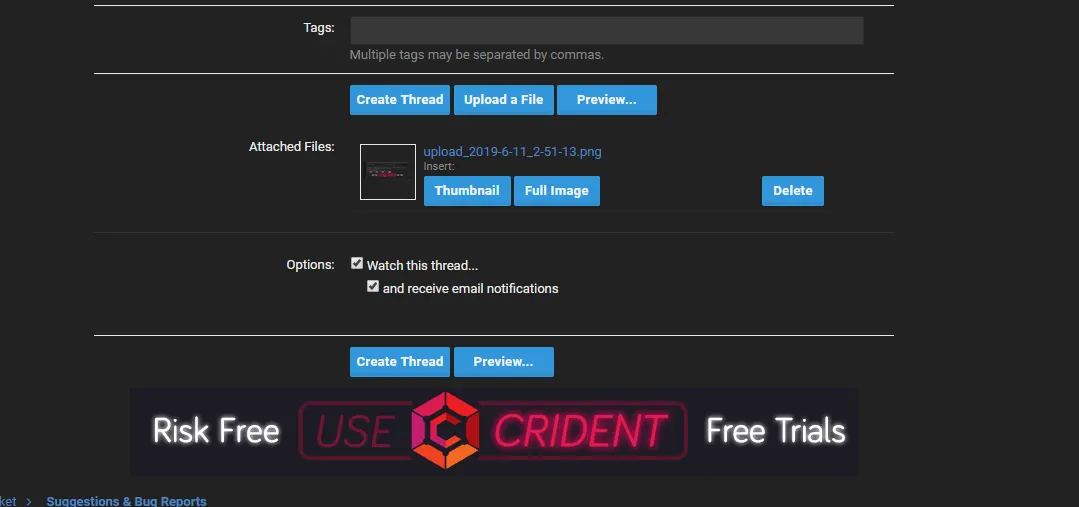Click into the Tags input field

[x=606, y=30]
